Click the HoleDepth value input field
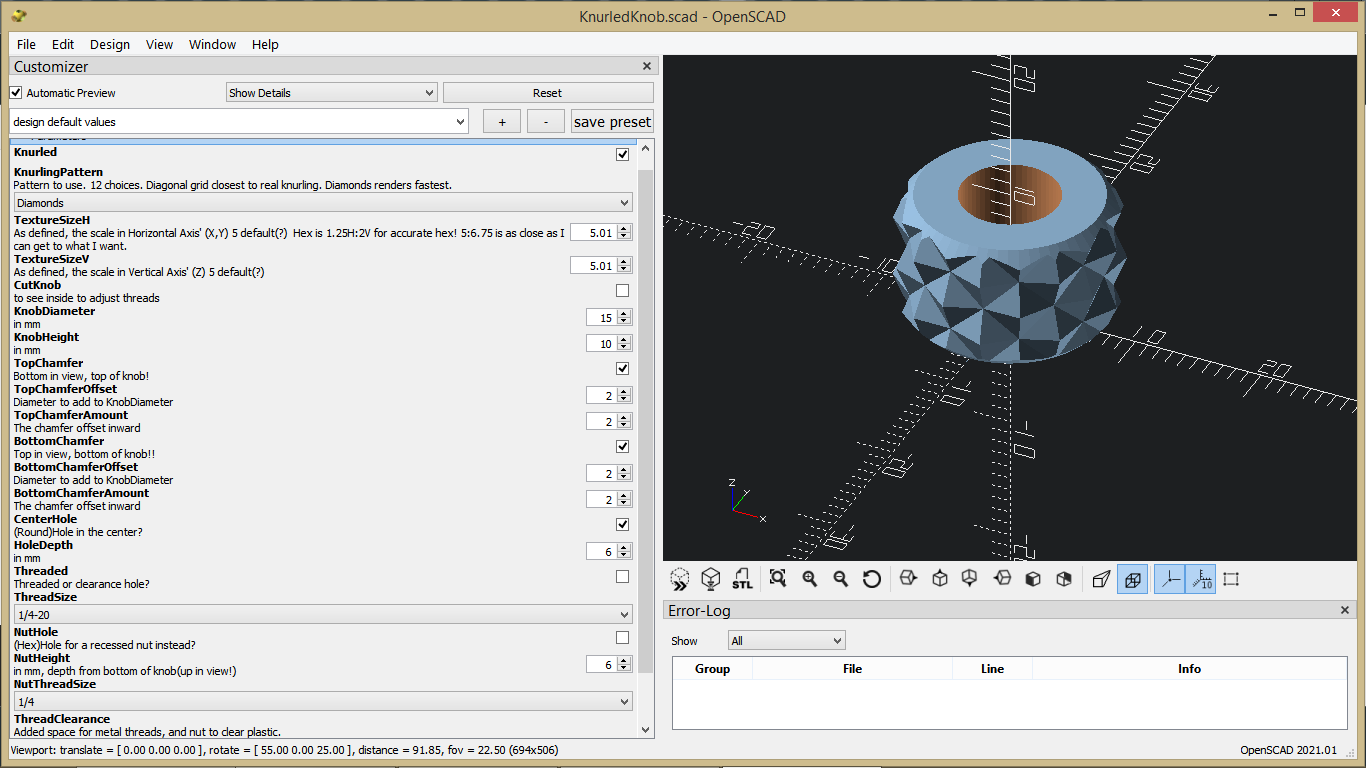The image size is (1366, 768). click(602, 550)
